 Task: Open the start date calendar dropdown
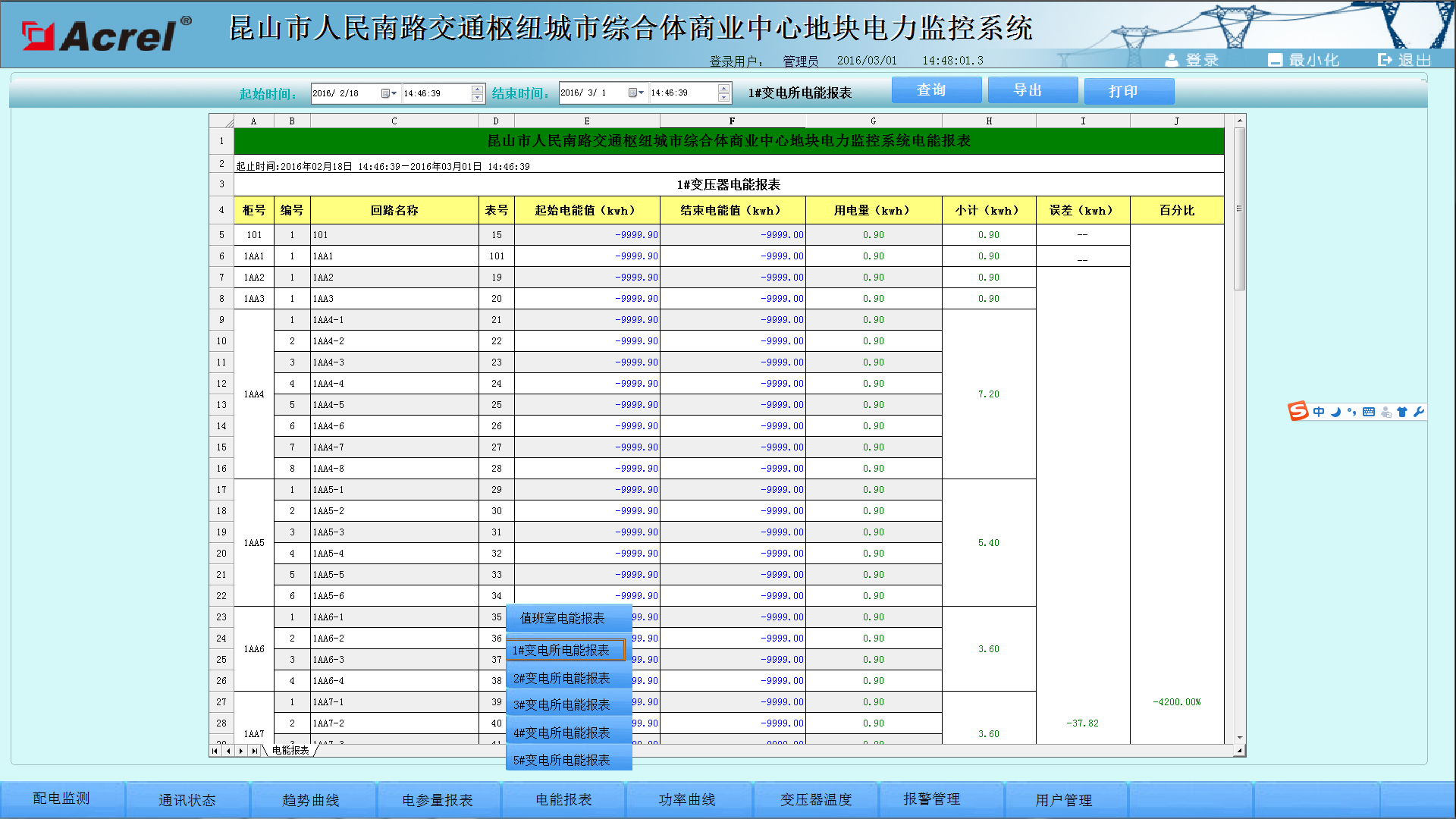(x=389, y=93)
